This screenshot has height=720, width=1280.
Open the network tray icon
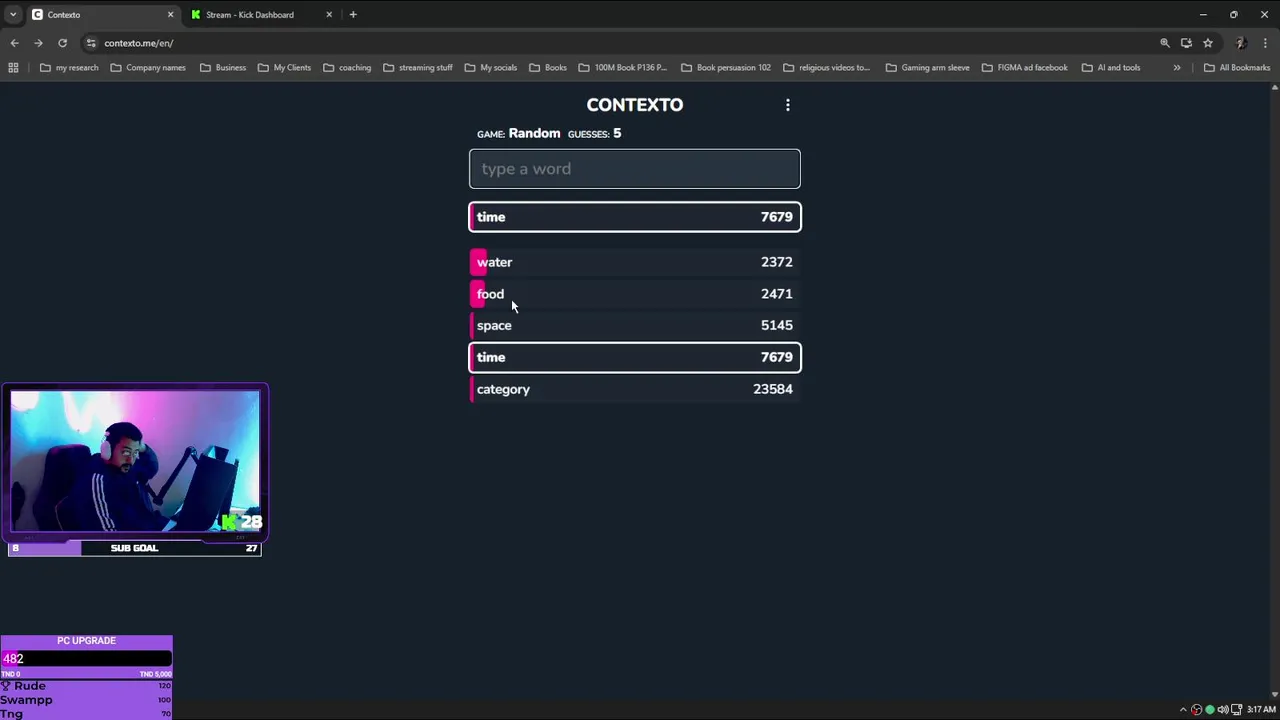[x=1235, y=710]
